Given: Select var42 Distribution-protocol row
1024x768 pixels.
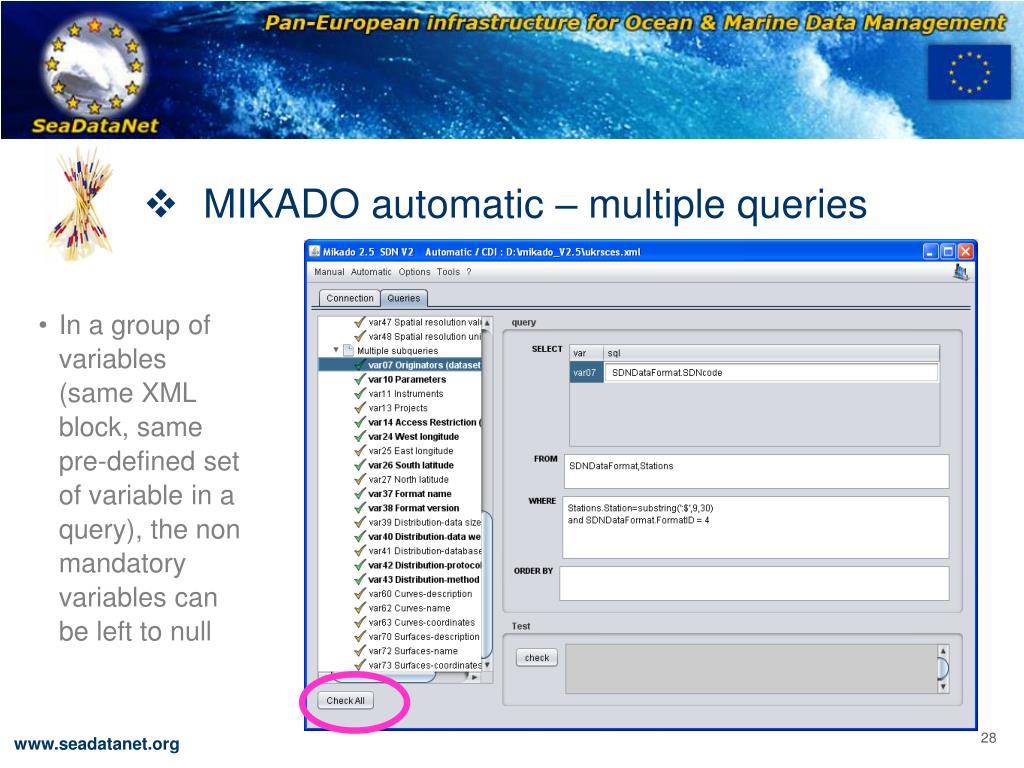Looking at the screenshot, I should [417, 566].
